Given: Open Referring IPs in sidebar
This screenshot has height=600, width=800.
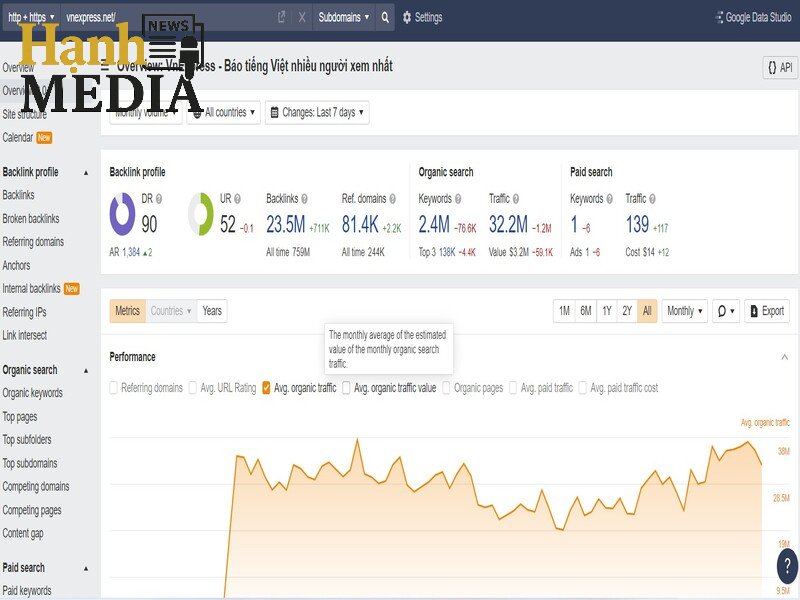Looking at the screenshot, I should [24, 312].
